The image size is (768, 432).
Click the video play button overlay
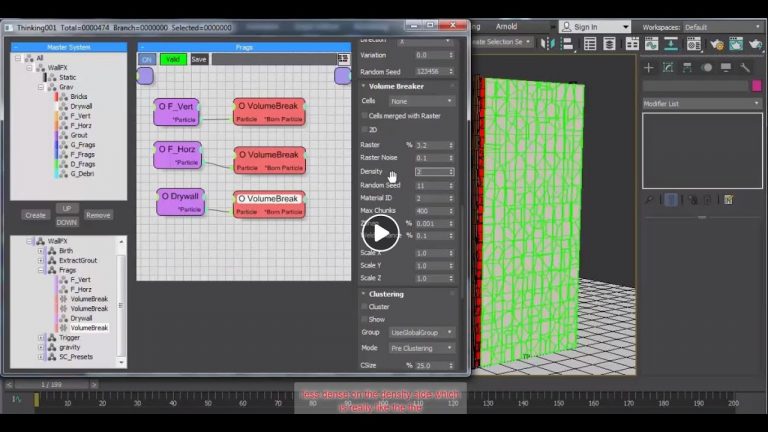pos(381,233)
